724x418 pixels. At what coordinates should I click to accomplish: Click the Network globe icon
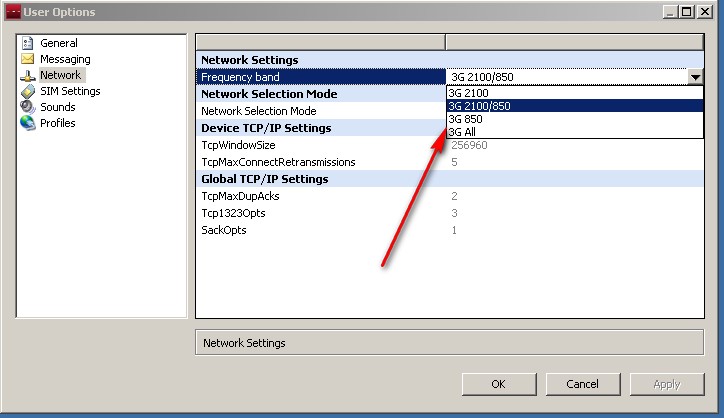(28, 75)
